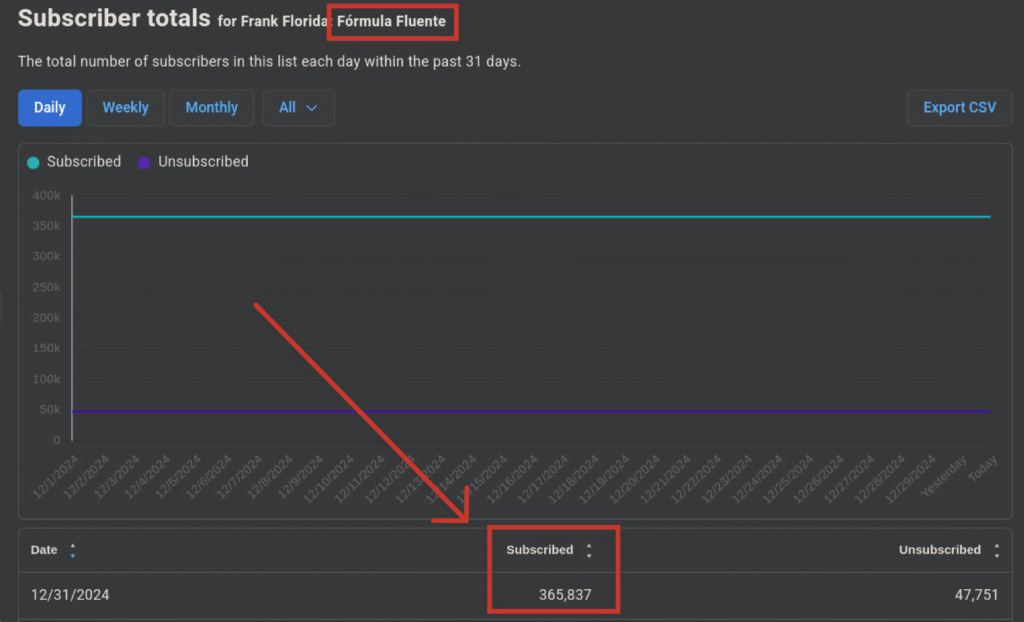Image resolution: width=1024 pixels, height=622 pixels.
Task: Click the teal Subscribed legend dot
Action: (x=33, y=162)
